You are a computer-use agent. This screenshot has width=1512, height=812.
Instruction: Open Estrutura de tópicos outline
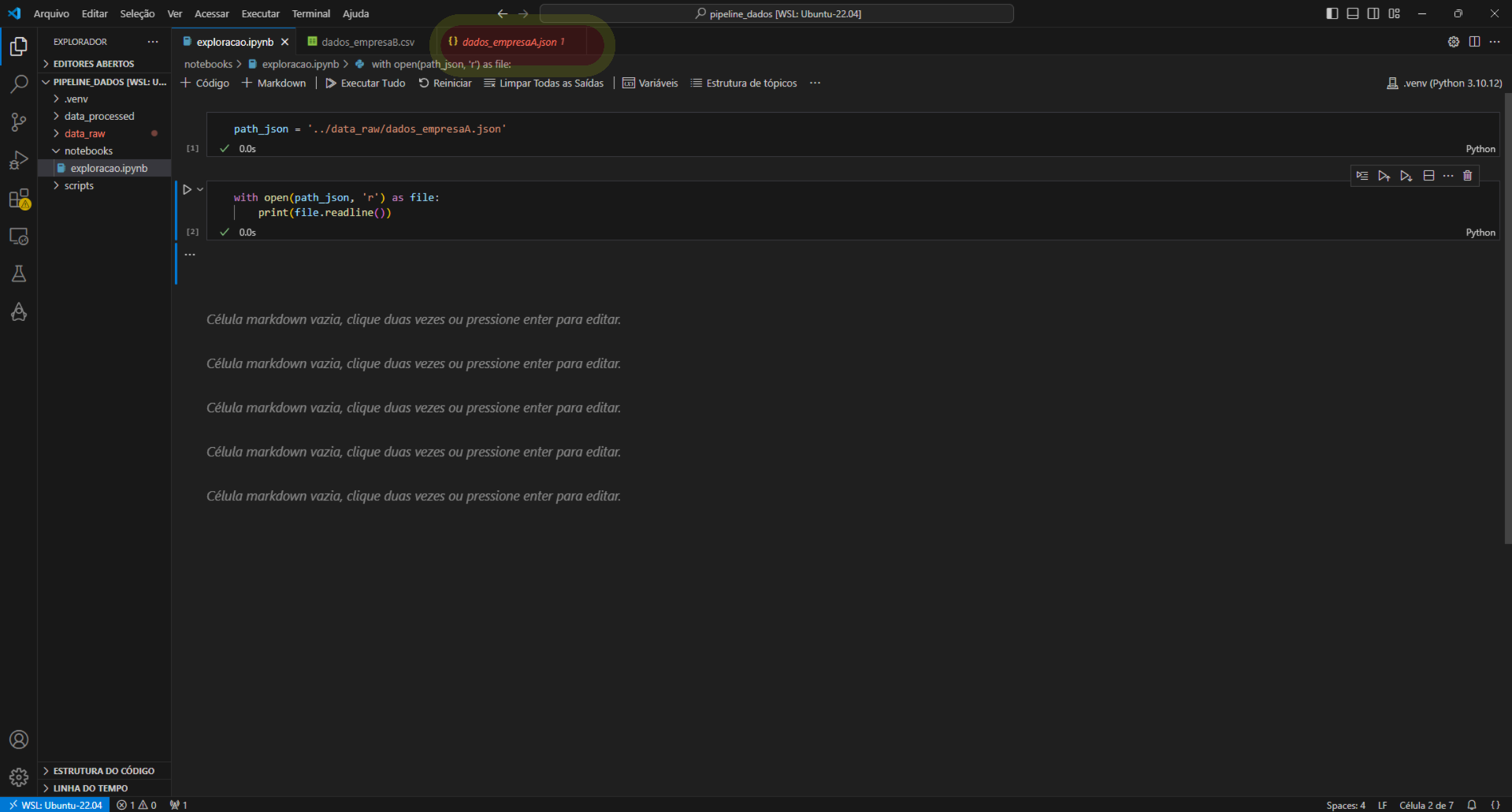pos(744,83)
